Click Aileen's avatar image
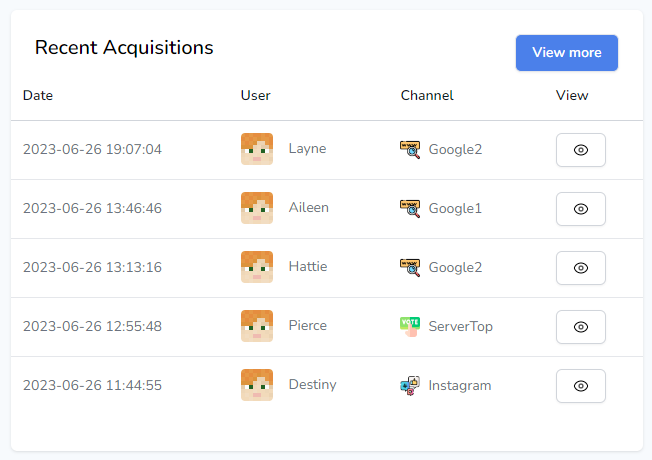Viewport: 652px width, 460px height. pos(257,208)
